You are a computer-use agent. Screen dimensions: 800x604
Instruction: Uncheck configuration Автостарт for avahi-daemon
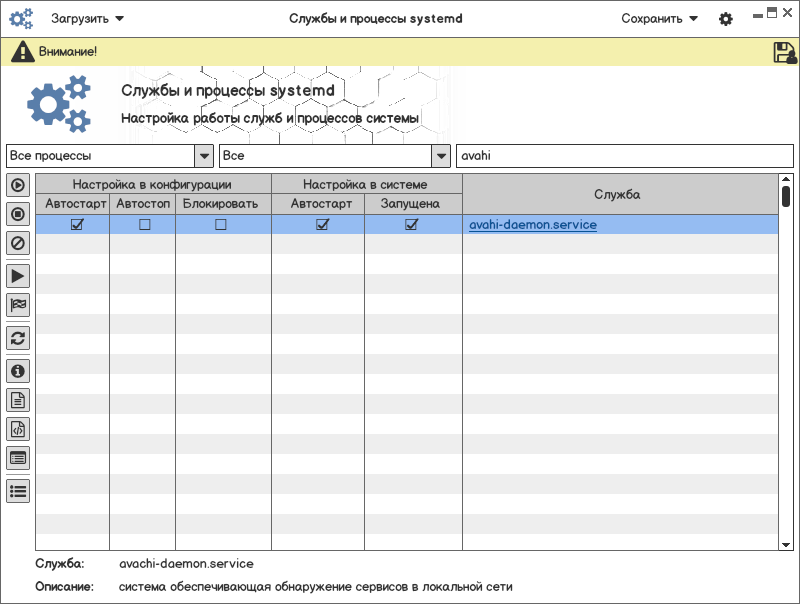(x=77, y=225)
